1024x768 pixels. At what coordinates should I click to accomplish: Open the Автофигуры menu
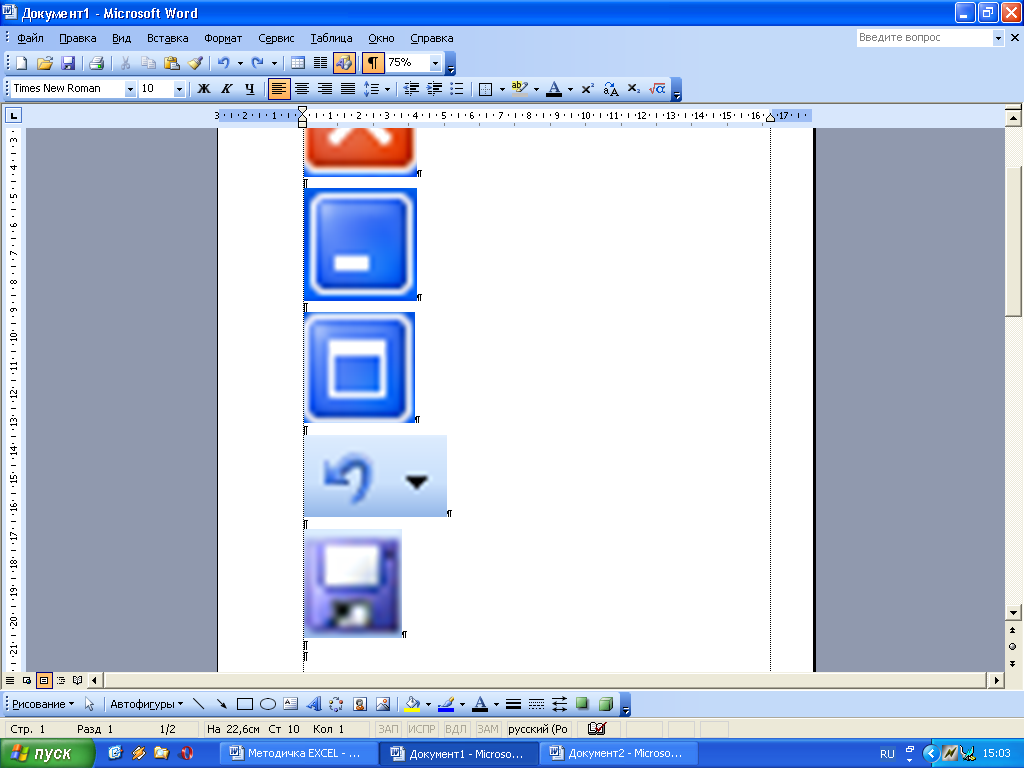pos(146,704)
